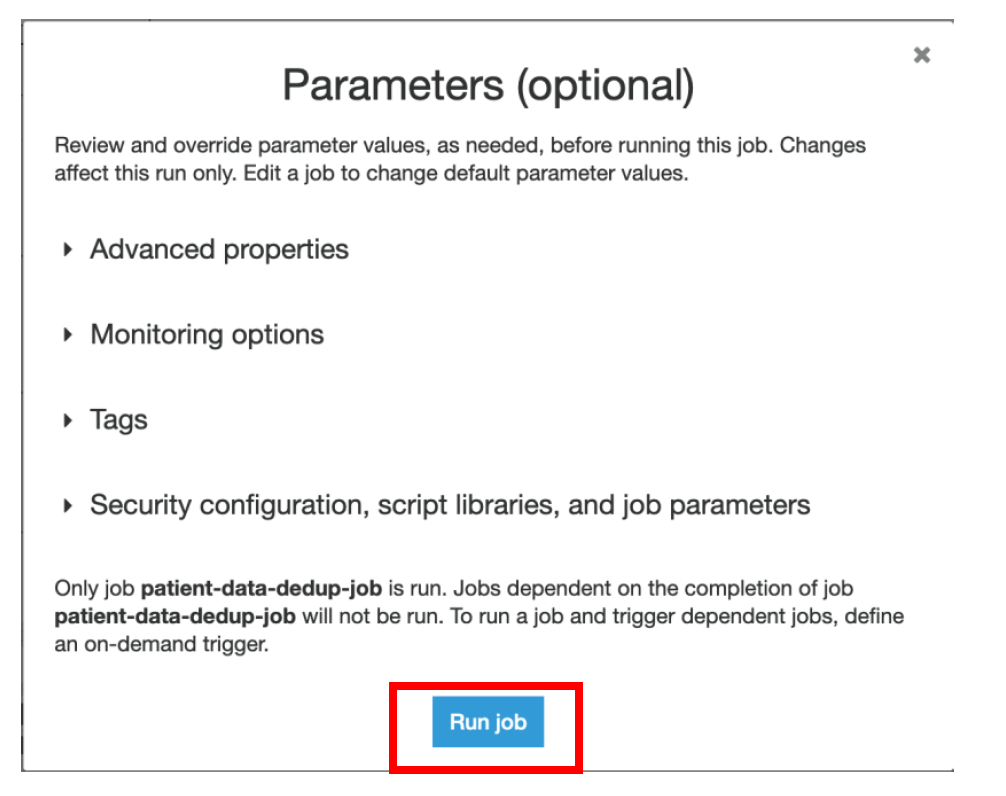The width and height of the screenshot is (1006, 796).
Task: Click the triangle arrow beside Advanced properties
Action: pyautogui.click(x=67, y=250)
